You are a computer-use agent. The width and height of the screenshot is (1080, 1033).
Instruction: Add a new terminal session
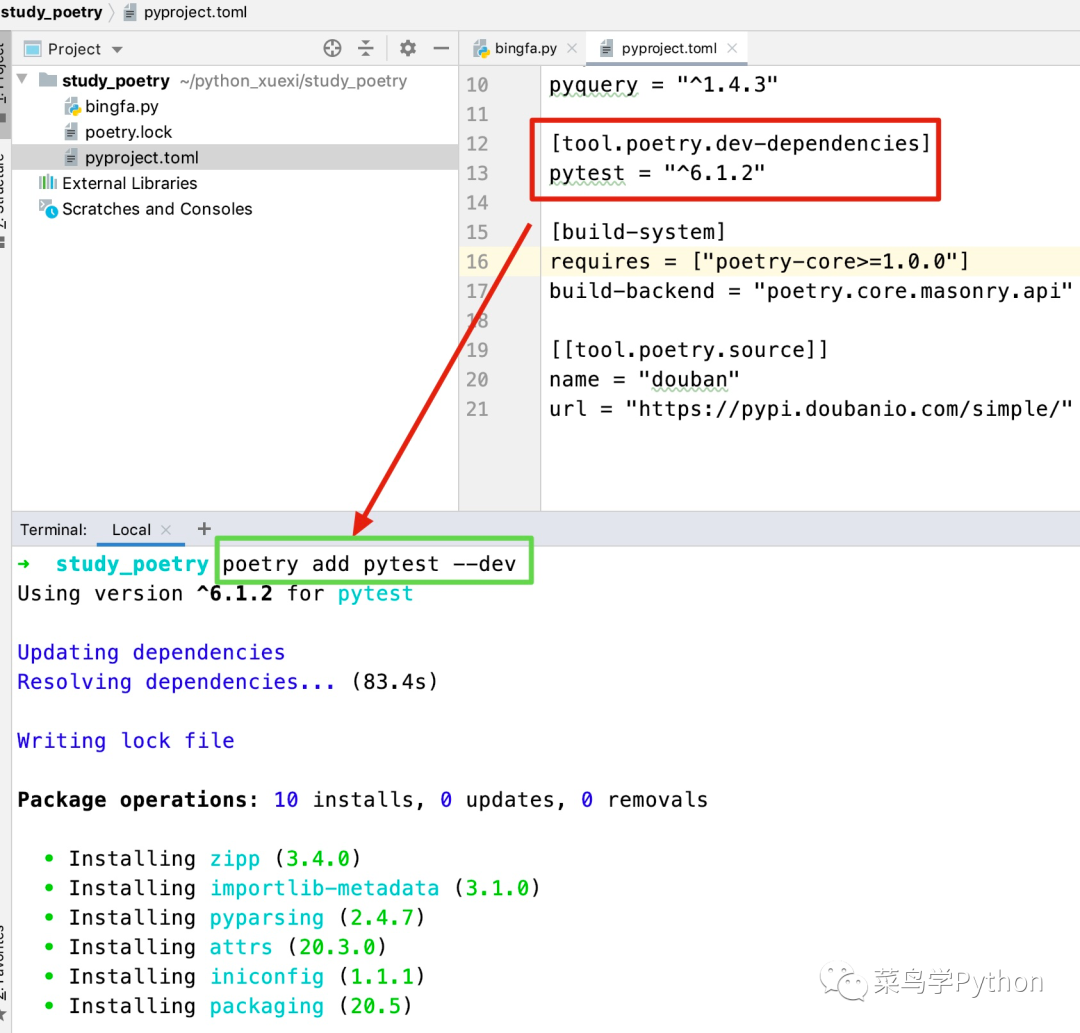click(204, 528)
